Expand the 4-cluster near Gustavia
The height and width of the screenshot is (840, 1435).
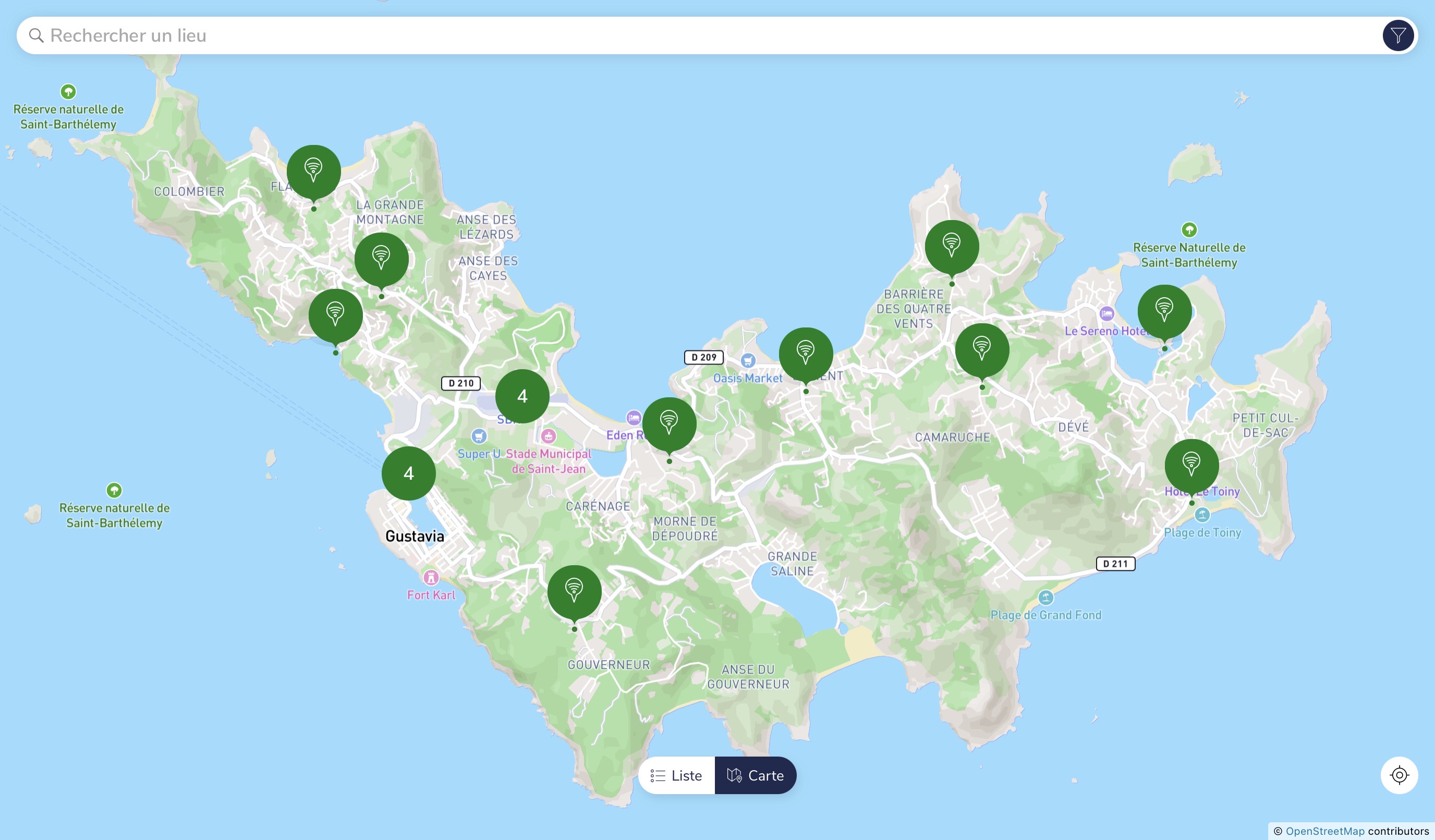(x=408, y=473)
